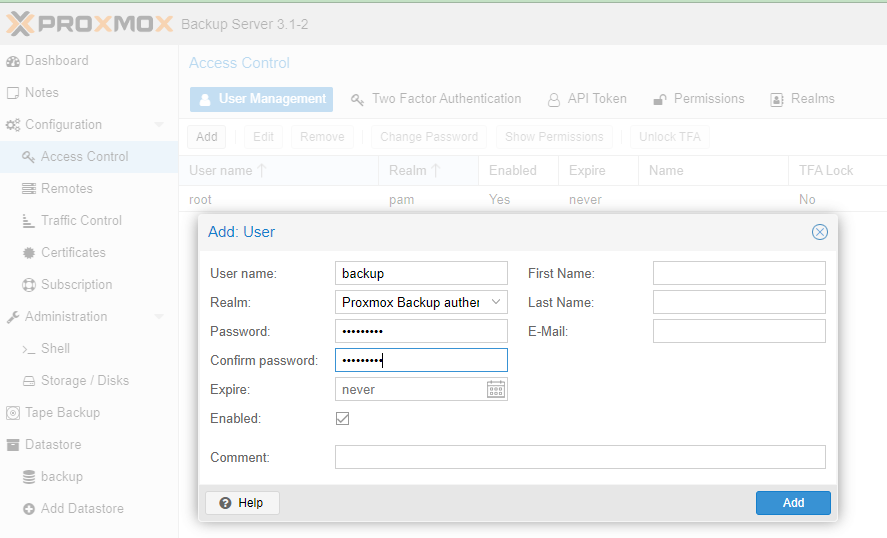This screenshot has height=538, width=887.
Task: Click the Subscription lifebuoy icon
Action: coord(29,285)
